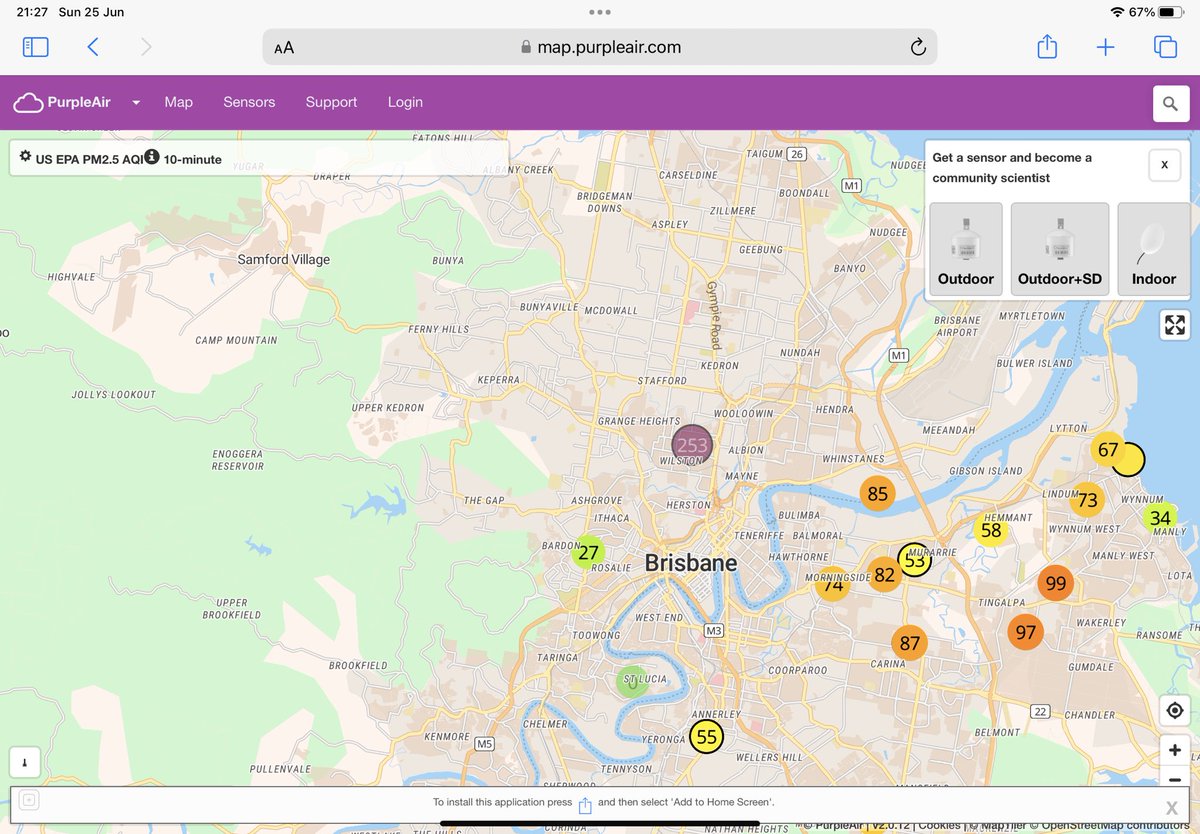Click the map.purpleair.com address field

(600, 47)
